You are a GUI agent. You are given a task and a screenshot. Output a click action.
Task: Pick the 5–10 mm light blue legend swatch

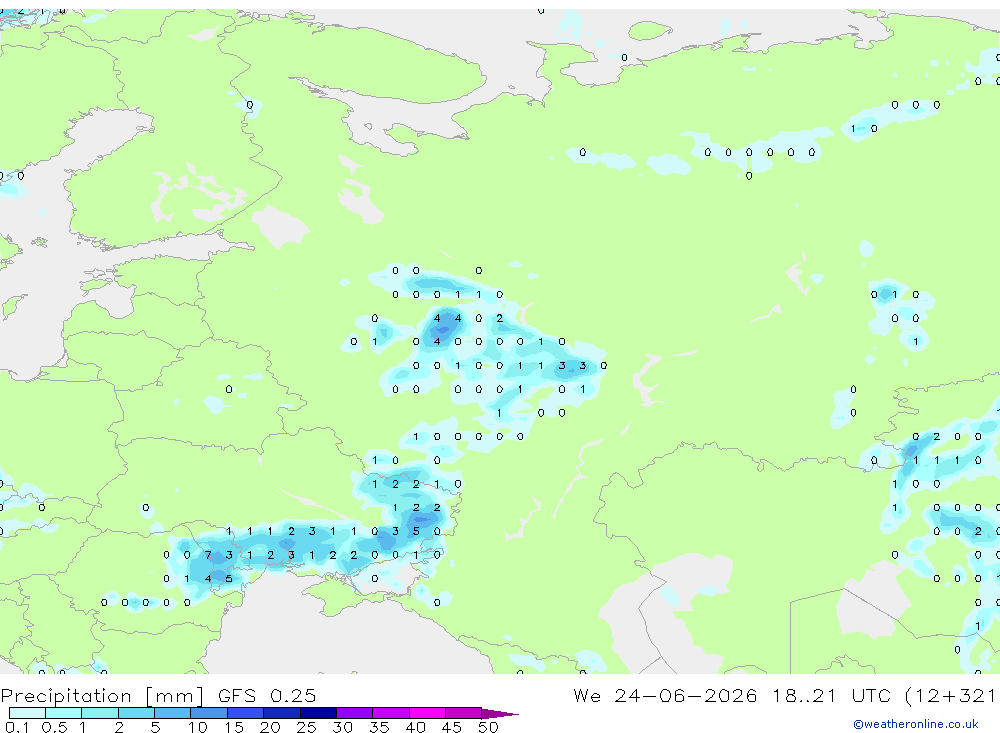point(173,713)
